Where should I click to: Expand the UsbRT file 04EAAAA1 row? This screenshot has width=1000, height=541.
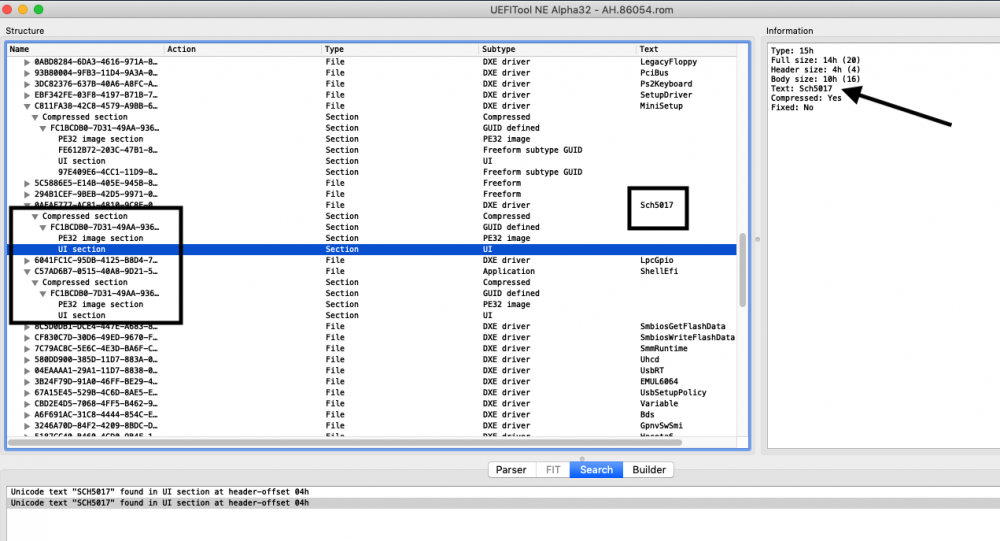point(27,371)
